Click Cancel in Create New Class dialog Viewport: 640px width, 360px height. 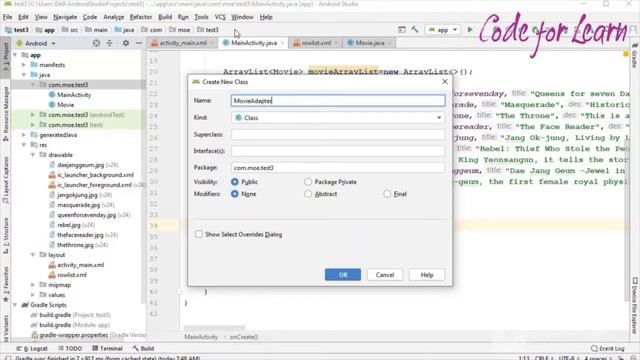click(385, 275)
